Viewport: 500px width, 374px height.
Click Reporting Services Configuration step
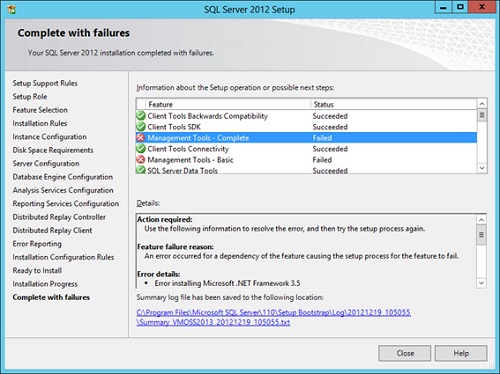(x=66, y=203)
